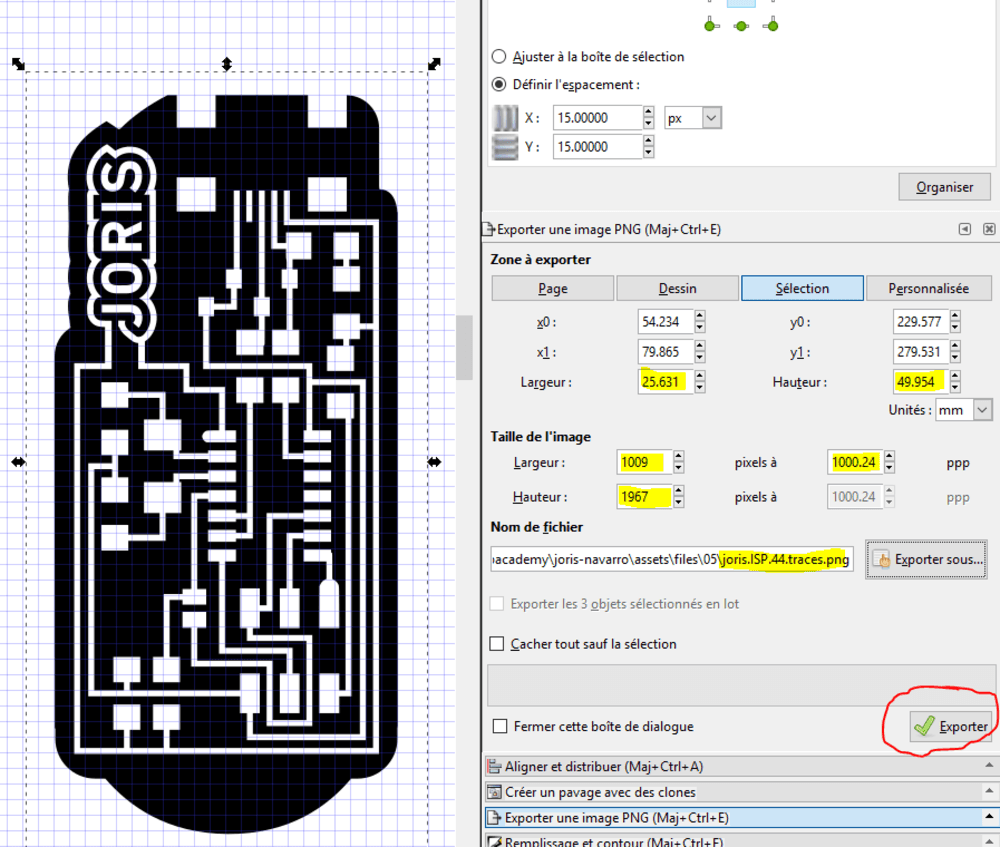Expand 'Remplissage et contour' panel
This screenshot has width=1000, height=847.
[739, 841]
